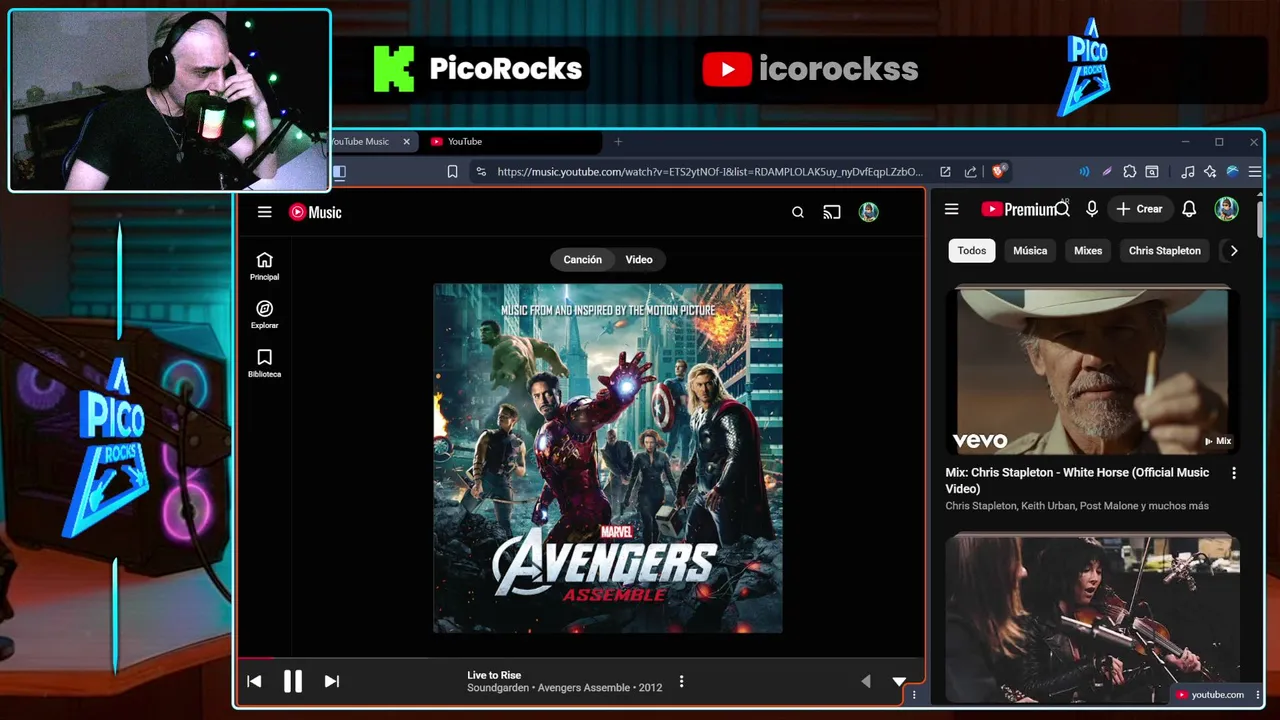Click the YouTube Music logo

[315, 212]
